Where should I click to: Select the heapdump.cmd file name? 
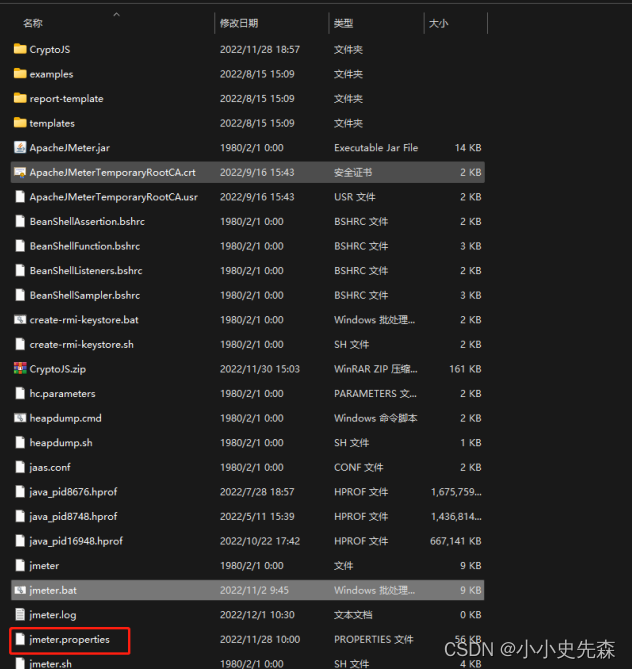click(65, 418)
